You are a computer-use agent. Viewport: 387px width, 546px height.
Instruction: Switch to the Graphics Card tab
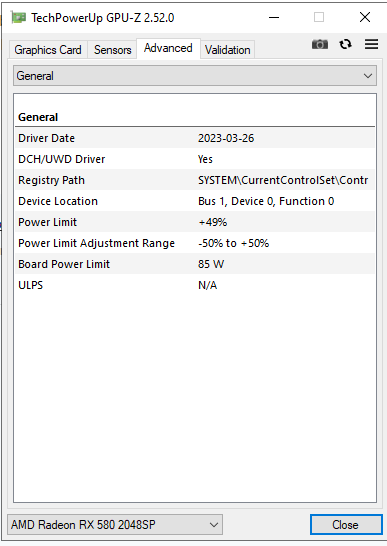tap(48, 50)
